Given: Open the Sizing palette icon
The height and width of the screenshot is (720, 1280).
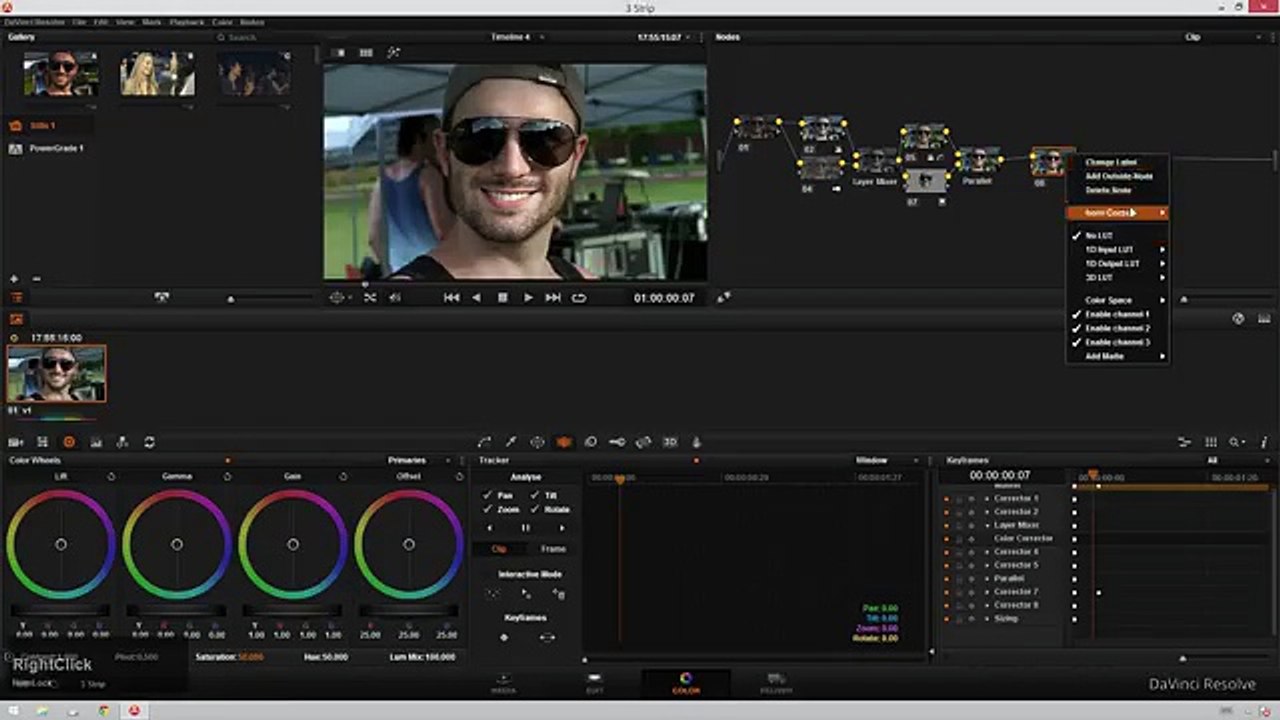Looking at the screenshot, I should click(643, 442).
